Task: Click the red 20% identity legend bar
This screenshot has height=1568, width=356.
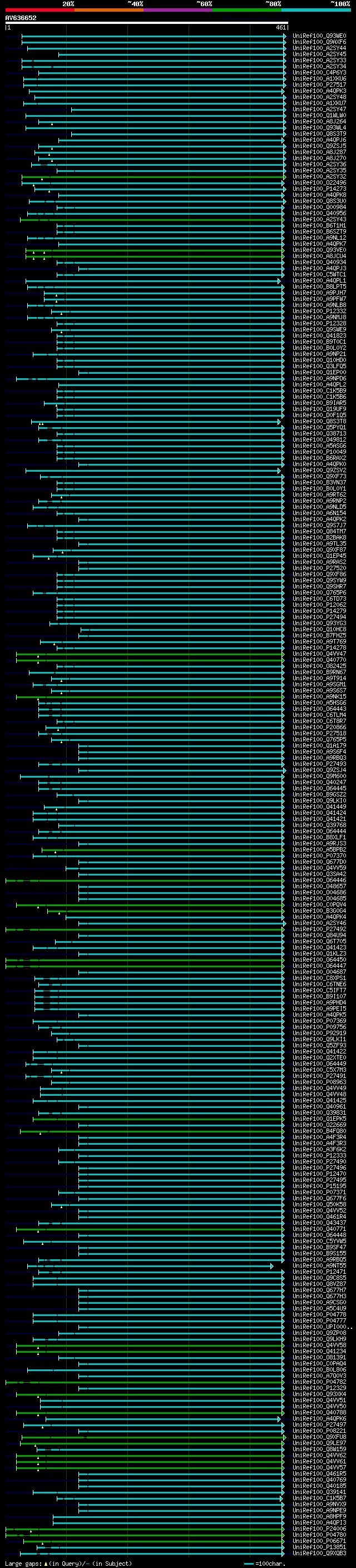Action: pos(39,11)
